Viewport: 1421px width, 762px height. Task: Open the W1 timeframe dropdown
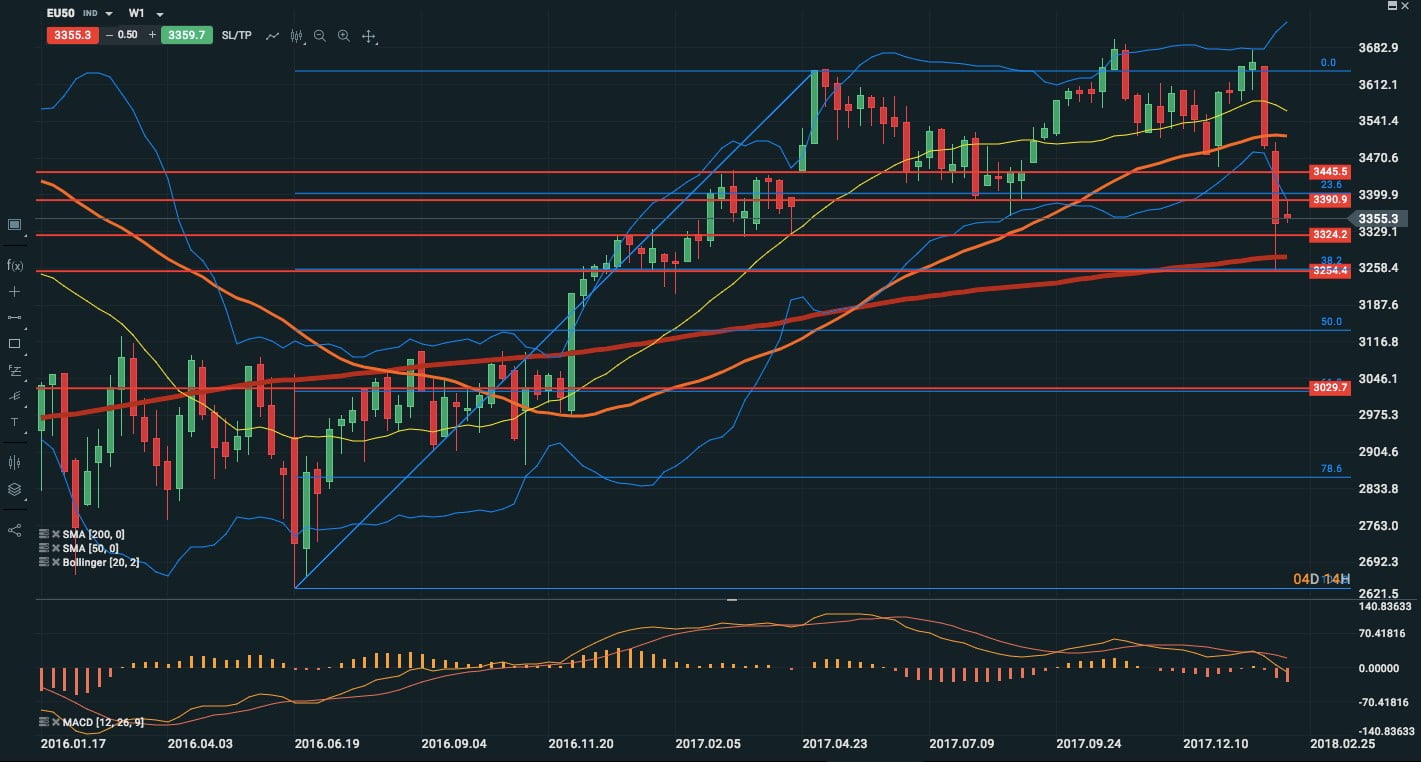click(160, 14)
